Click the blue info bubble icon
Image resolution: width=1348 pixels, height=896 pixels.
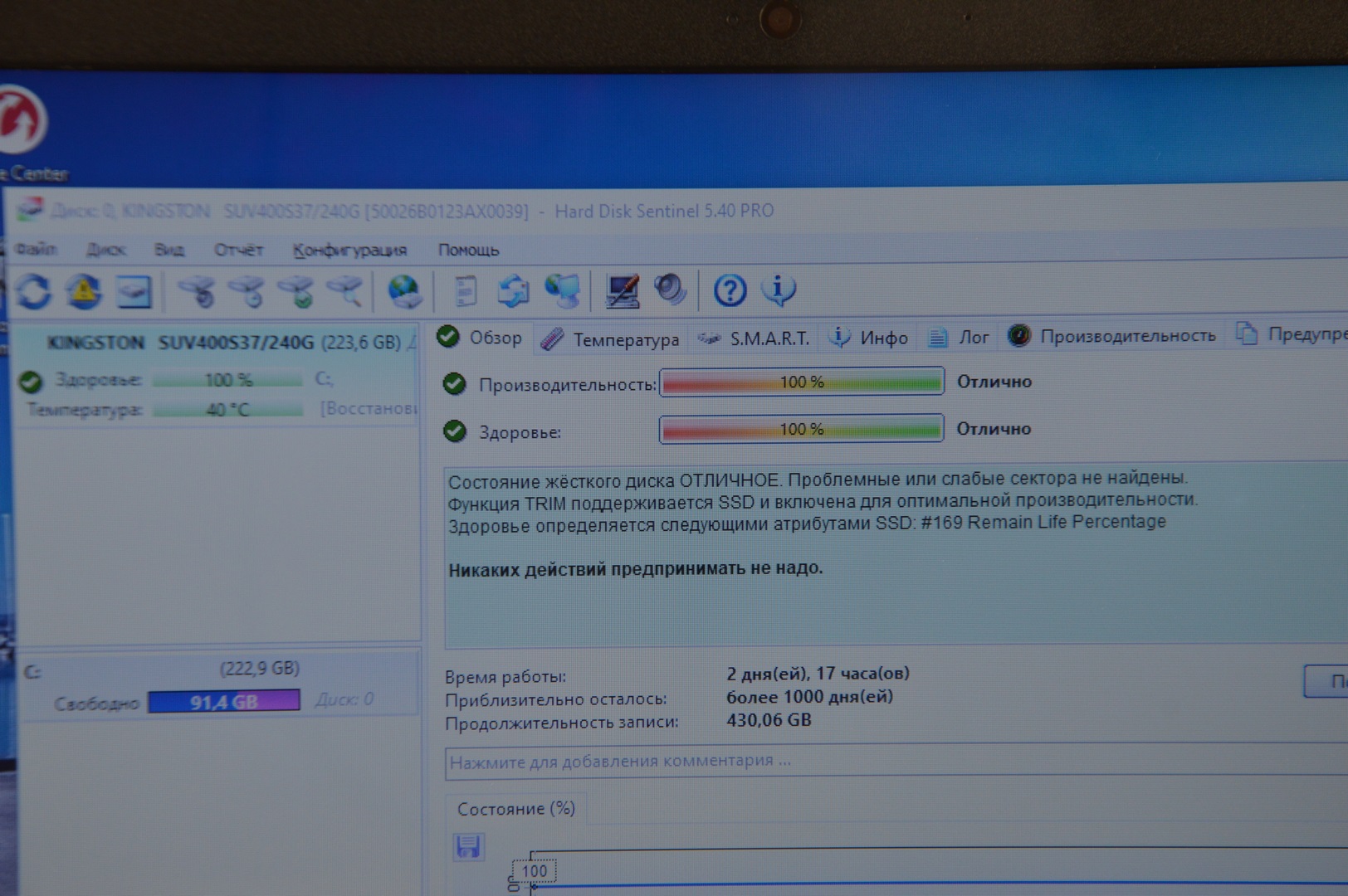pyautogui.click(x=778, y=290)
